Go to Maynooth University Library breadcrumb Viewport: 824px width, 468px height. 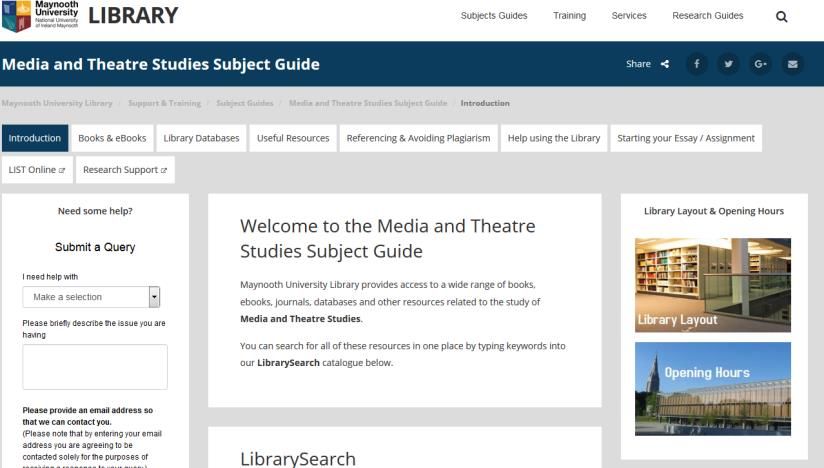(x=57, y=103)
